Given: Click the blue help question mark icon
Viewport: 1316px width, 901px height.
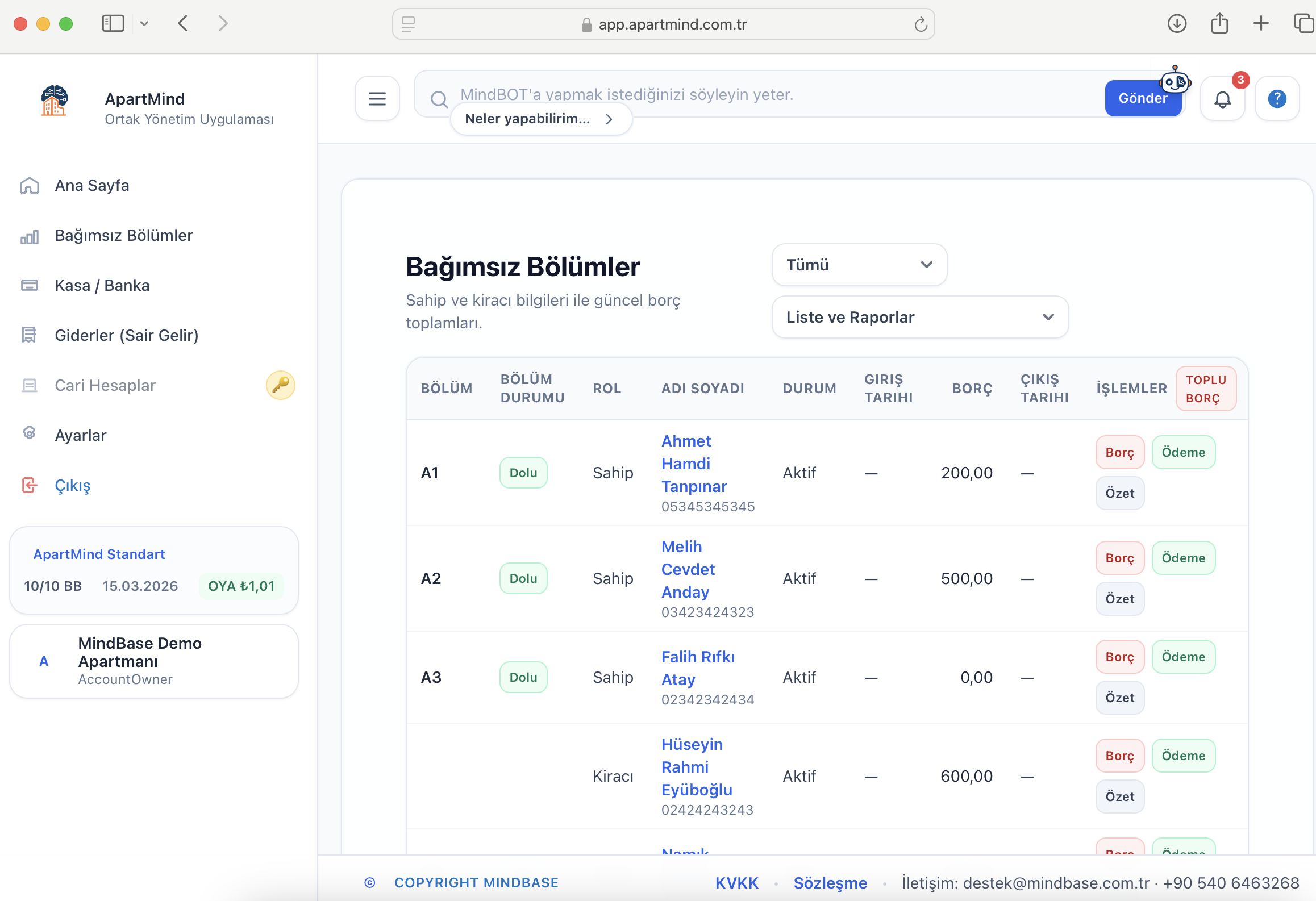Looking at the screenshot, I should [x=1277, y=99].
